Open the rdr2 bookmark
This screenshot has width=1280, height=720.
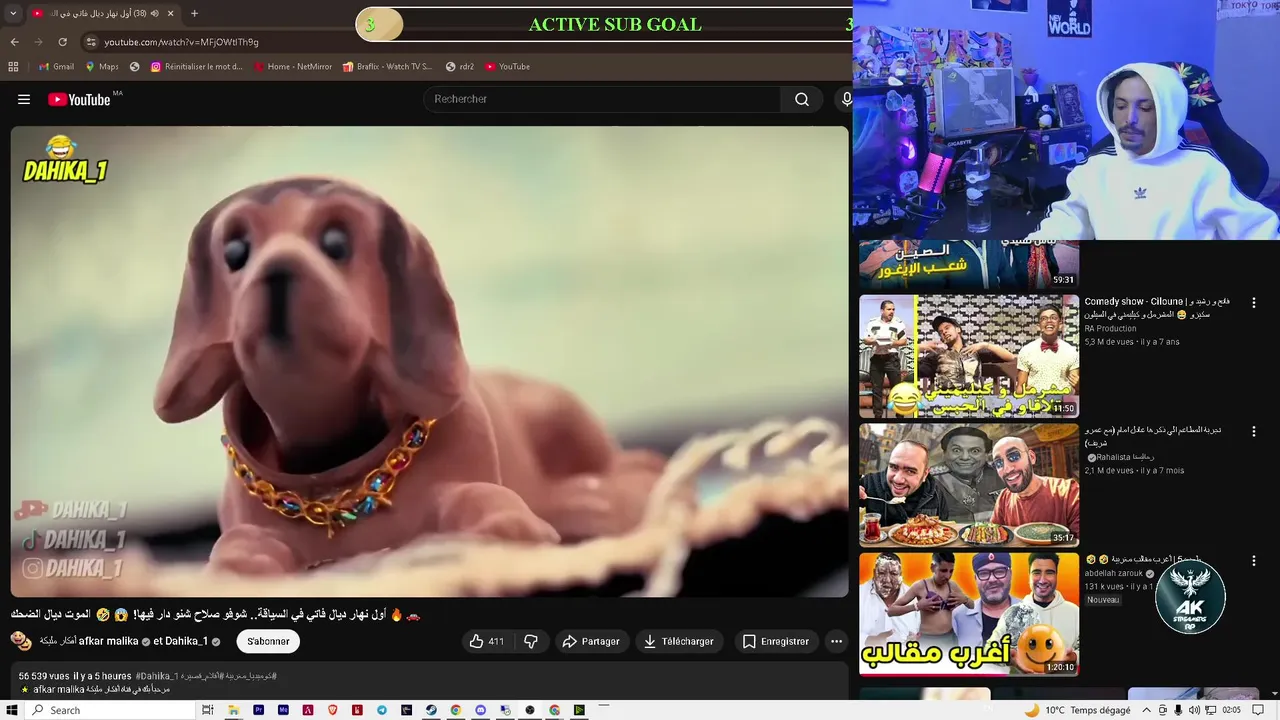(x=460, y=67)
